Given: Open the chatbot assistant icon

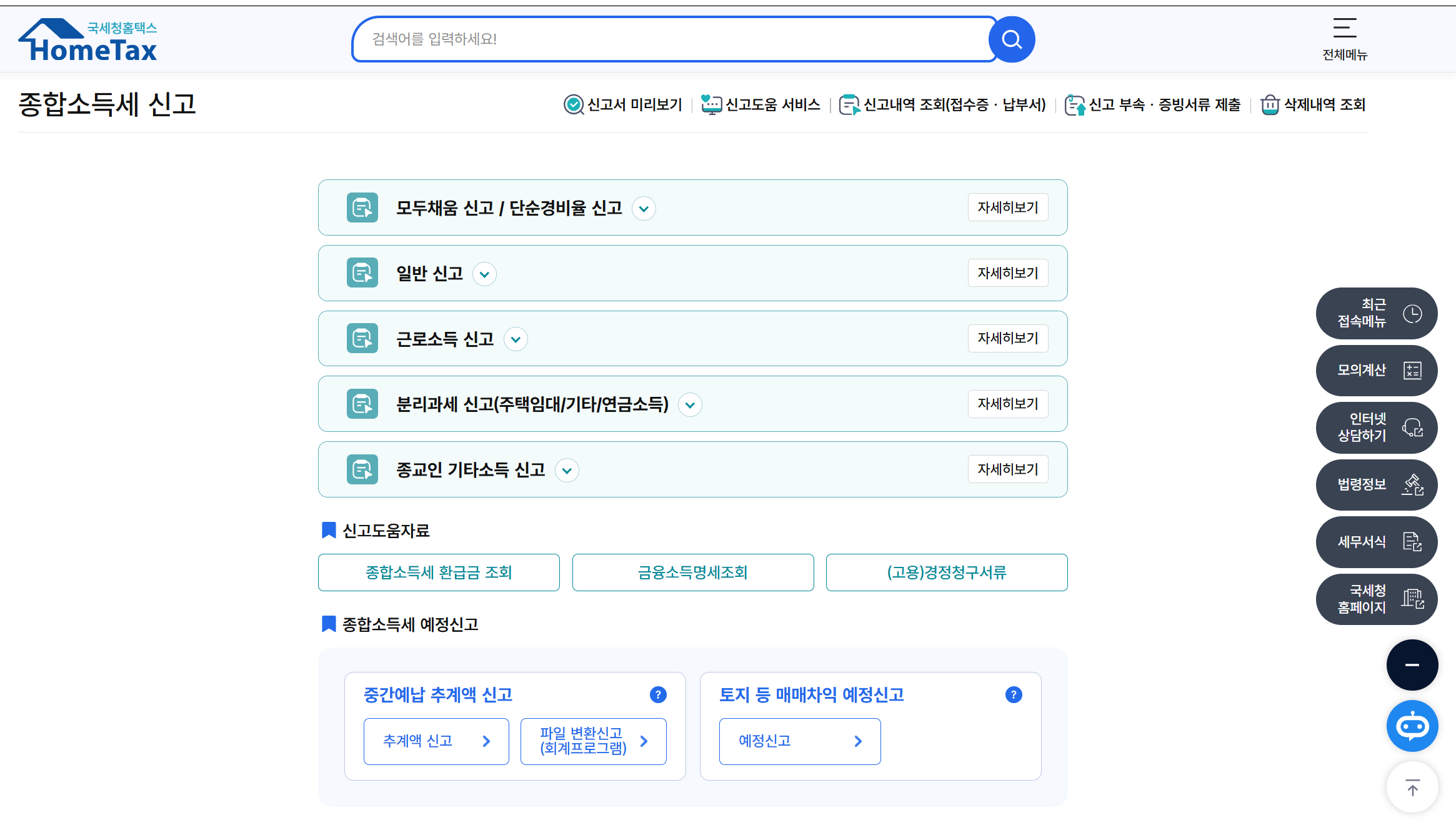Looking at the screenshot, I should (x=1412, y=726).
